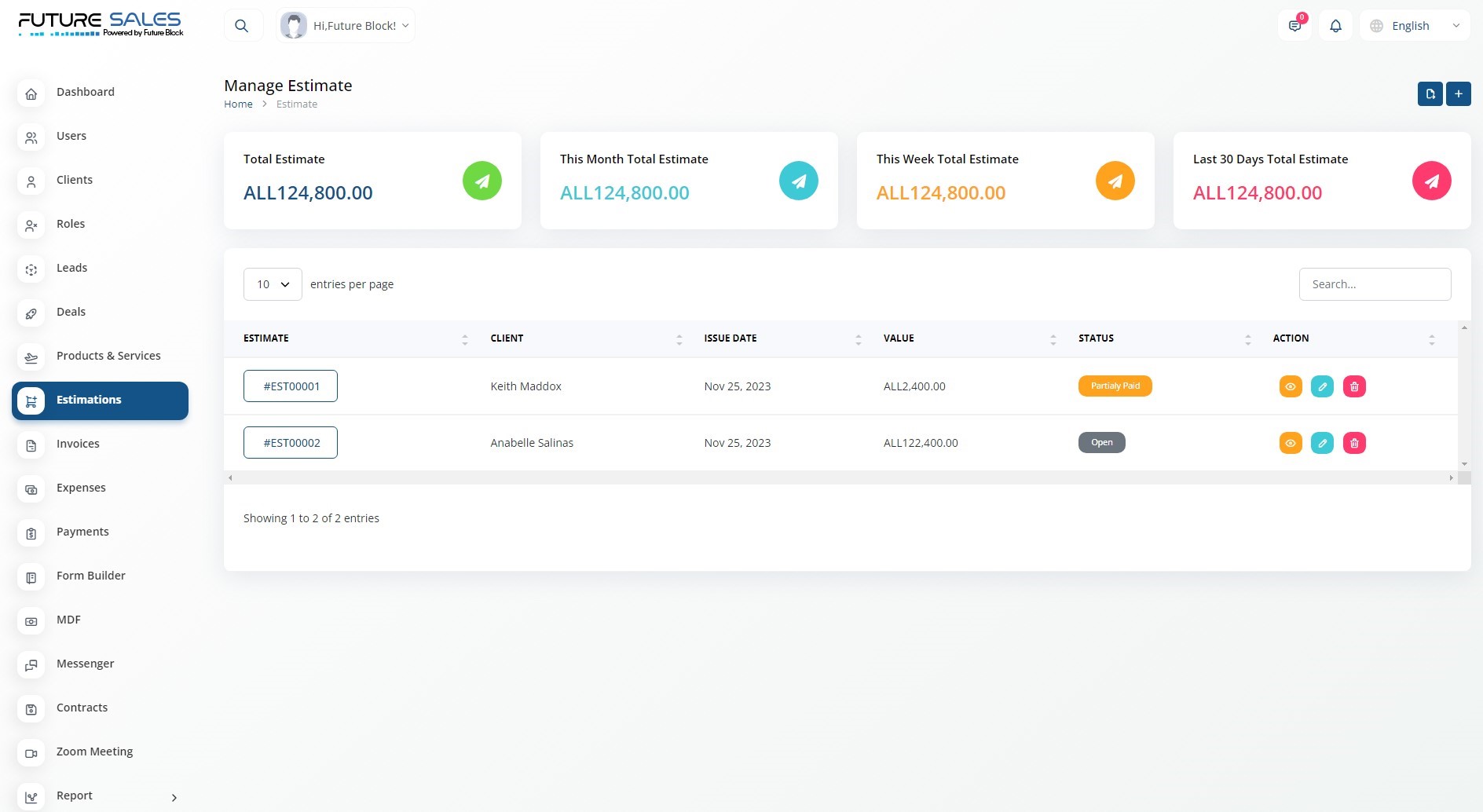Viewport: 1483px width, 812px height.
Task: Click the plus icon to create estimate
Action: tap(1458, 93)
